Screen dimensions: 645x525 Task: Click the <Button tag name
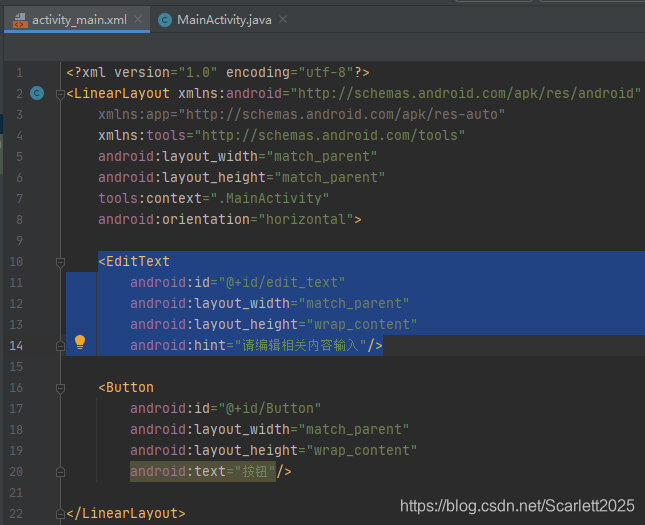126,387
